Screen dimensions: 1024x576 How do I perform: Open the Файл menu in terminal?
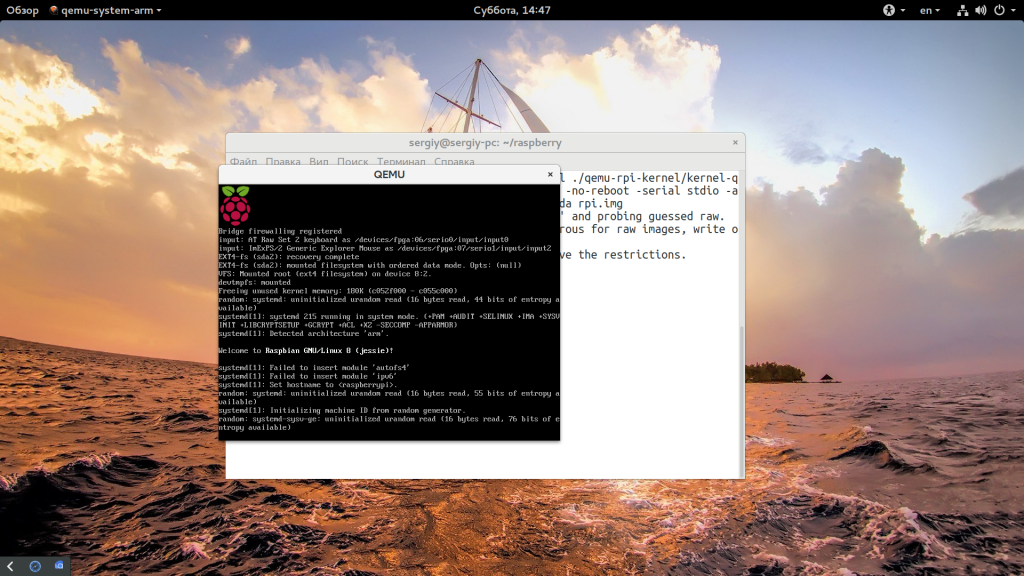(243, 161)
